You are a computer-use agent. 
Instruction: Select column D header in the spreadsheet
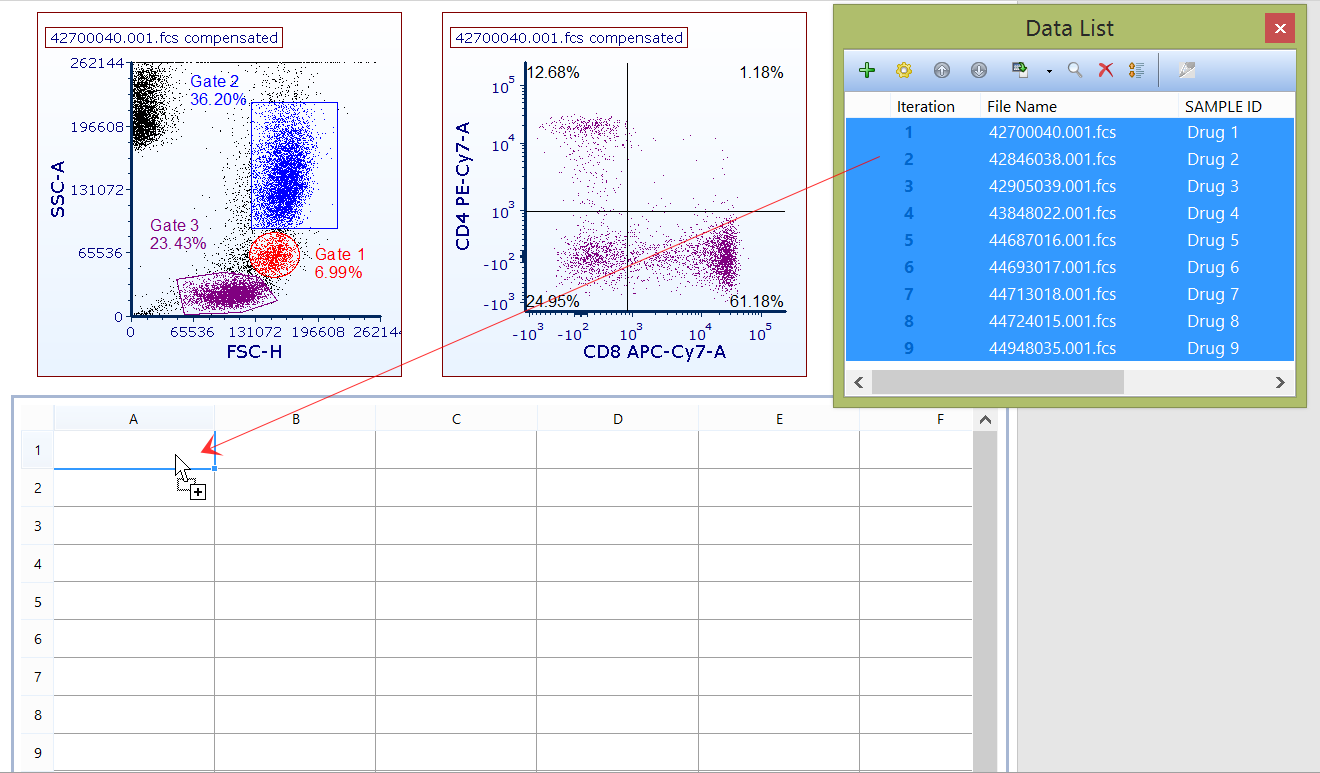click(x=617, y=419)
